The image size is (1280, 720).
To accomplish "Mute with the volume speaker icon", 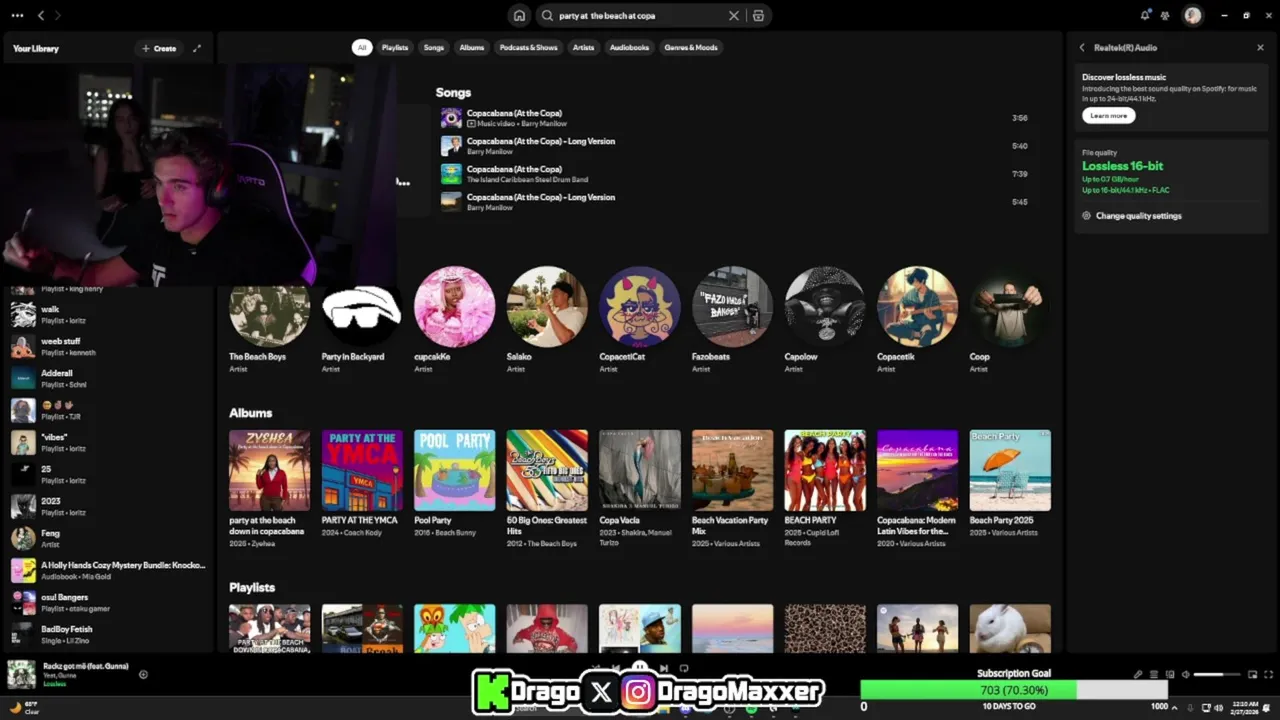I will [1186, 674].
